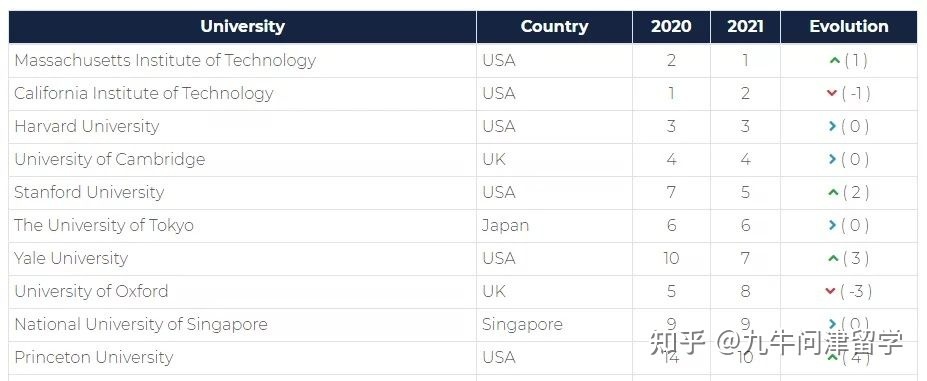The image size is (927, 381).
Task: Click the red down arrow for Caltech
Action: 832,93
